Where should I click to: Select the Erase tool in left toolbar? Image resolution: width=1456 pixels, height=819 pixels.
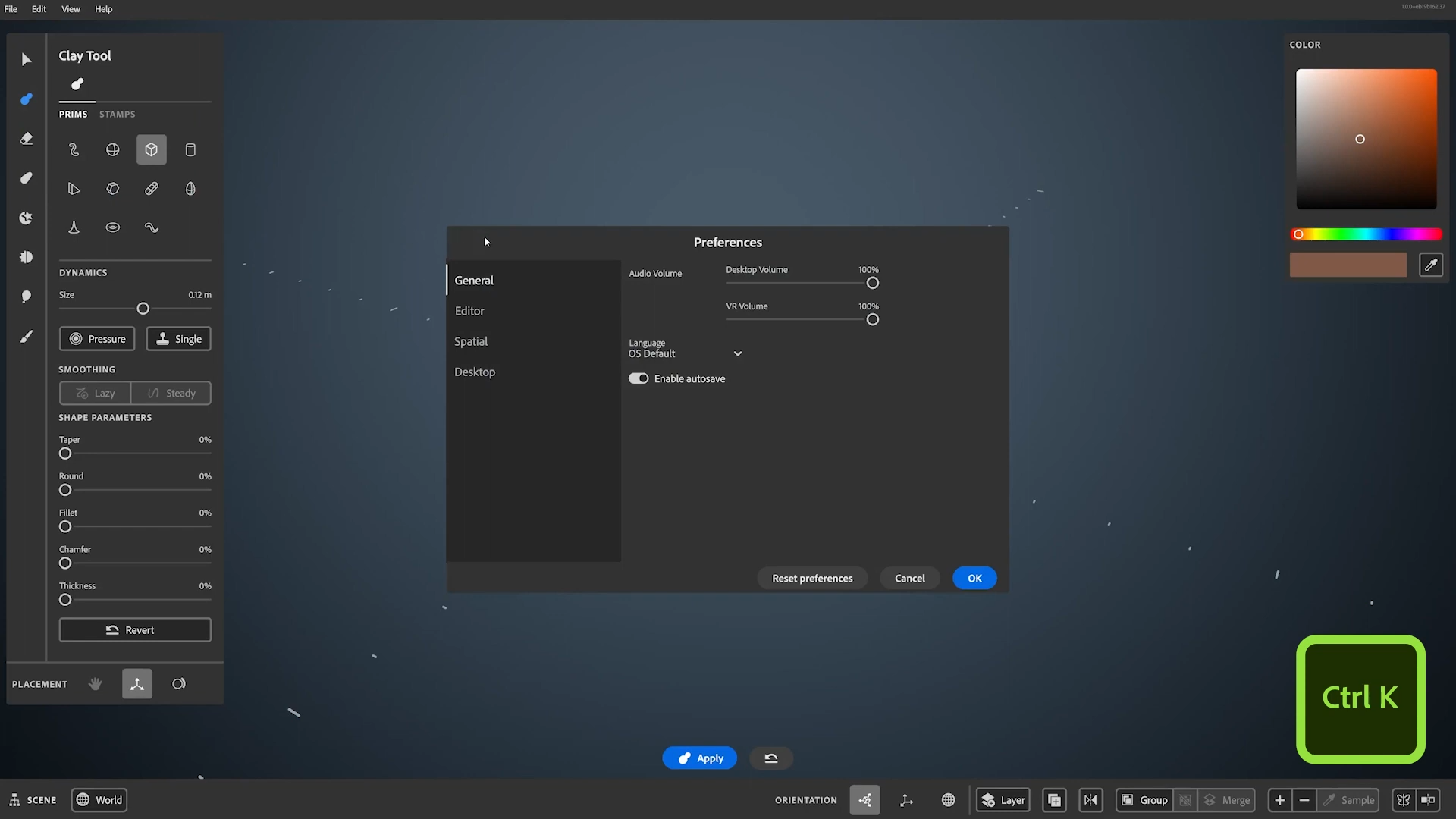coord(27,139)
